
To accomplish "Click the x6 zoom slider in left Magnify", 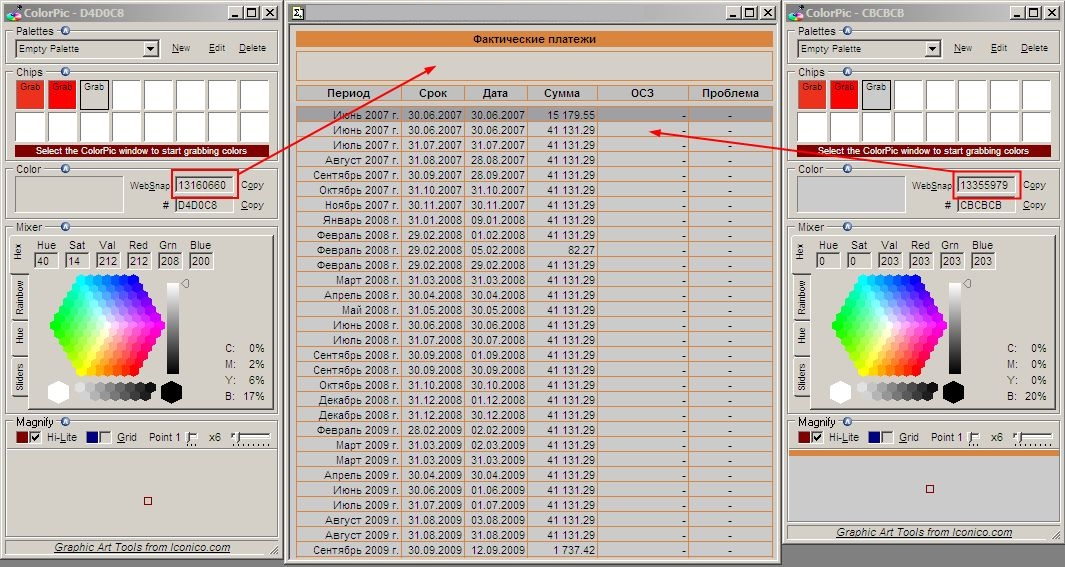I will 250,438.
